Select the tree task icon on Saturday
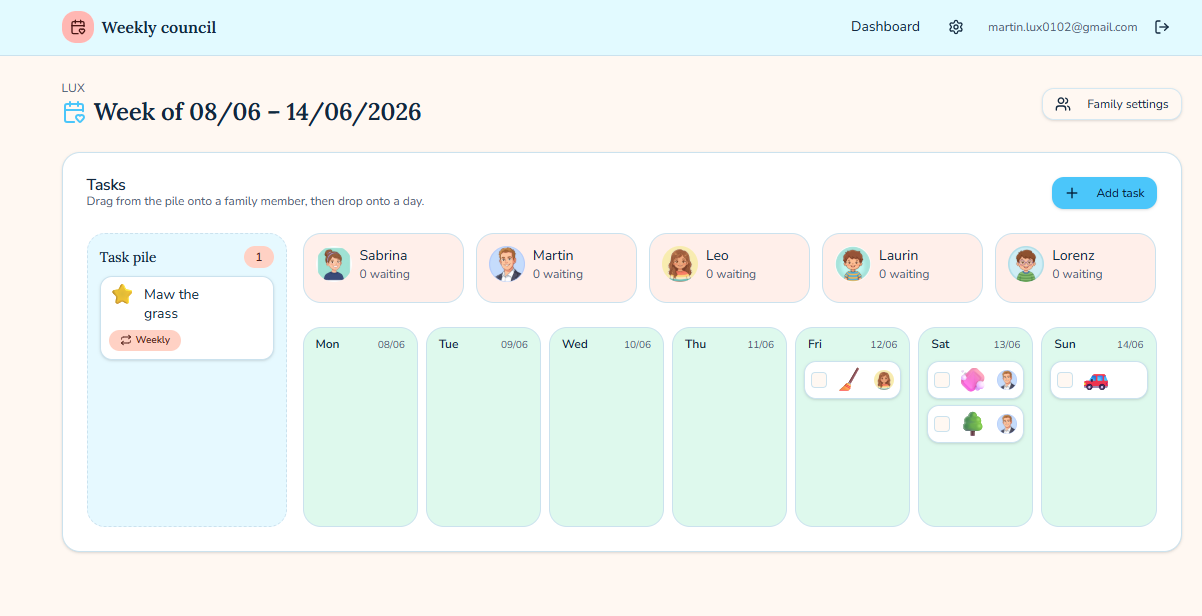The image size is (1202, 616). [x=973, y=424]
